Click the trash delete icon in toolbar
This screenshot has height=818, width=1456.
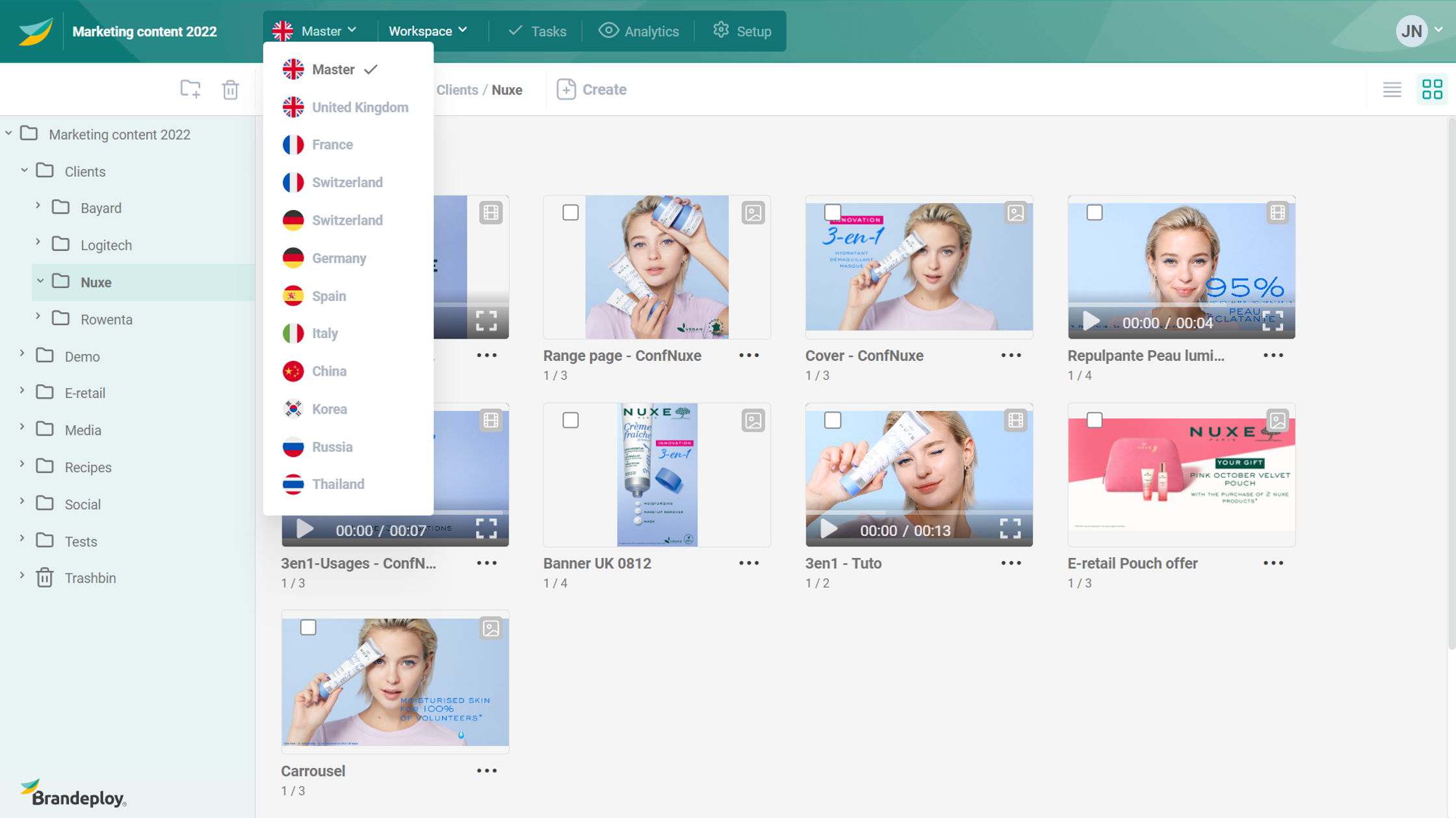230,89
